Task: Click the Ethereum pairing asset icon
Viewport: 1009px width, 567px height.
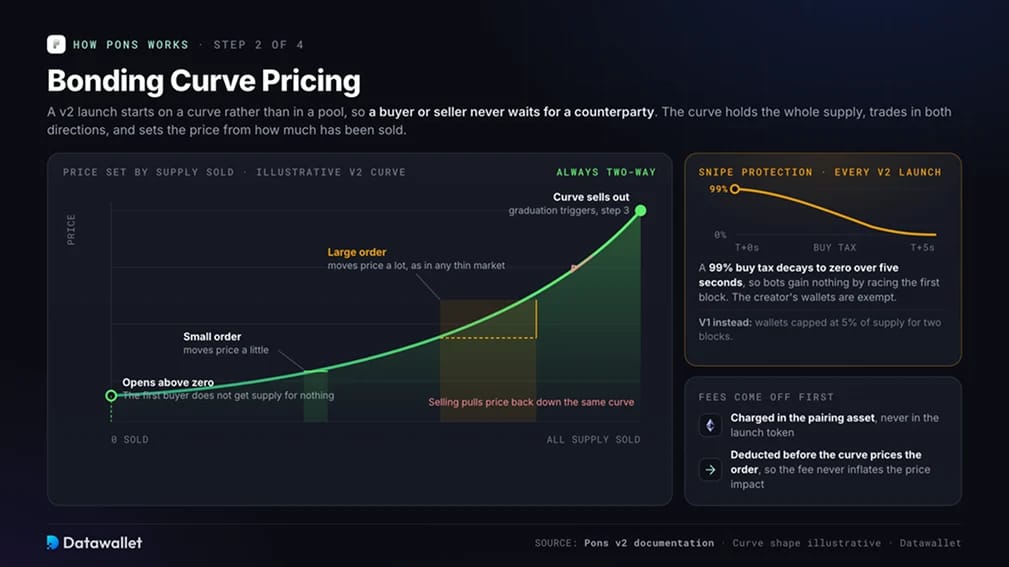Action: [x=710, y=425]
